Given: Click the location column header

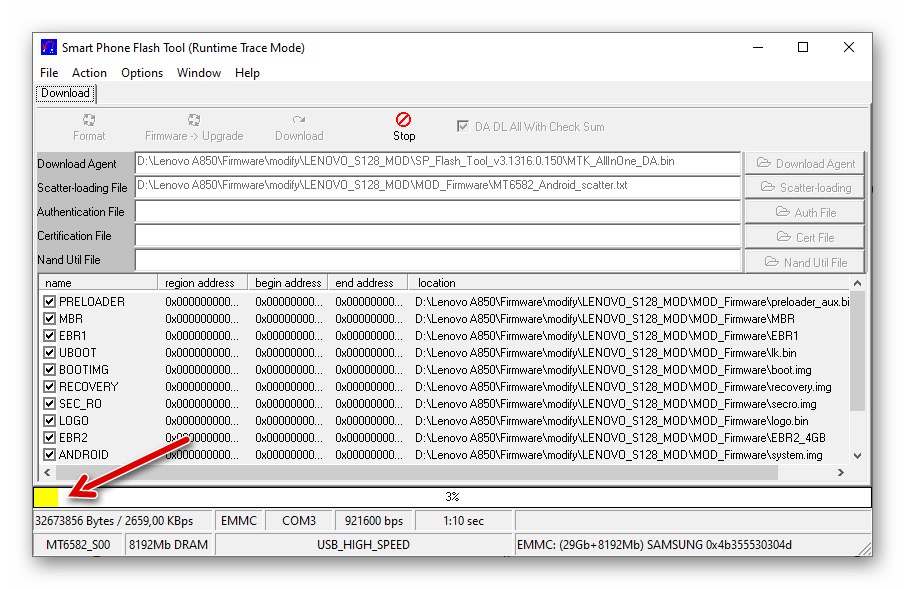Looking at the screenshot, I should [629, 283].
